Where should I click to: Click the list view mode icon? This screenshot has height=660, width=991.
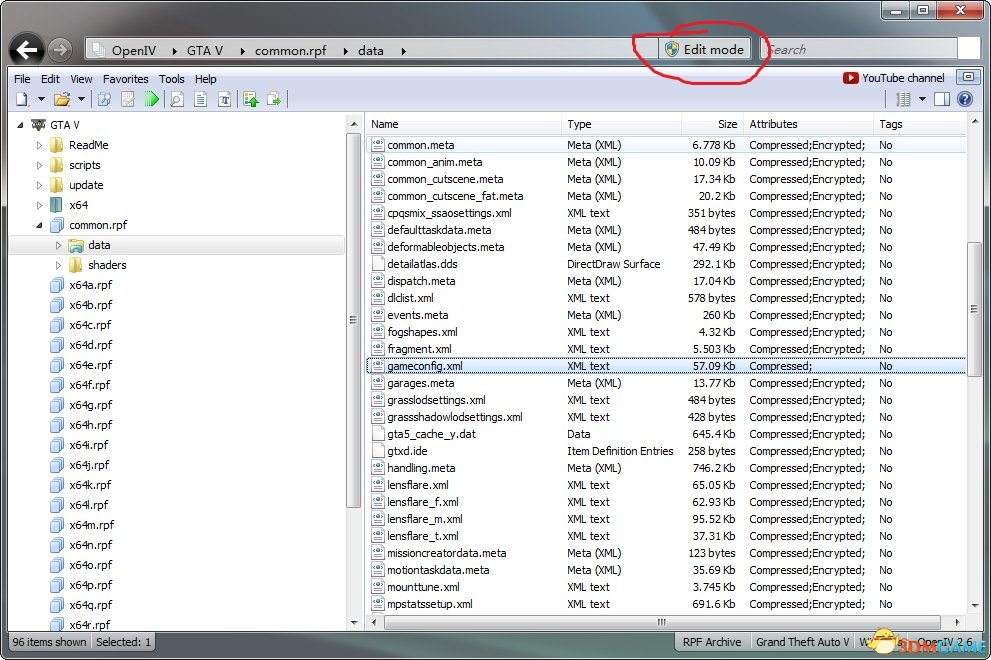[903, 99]
